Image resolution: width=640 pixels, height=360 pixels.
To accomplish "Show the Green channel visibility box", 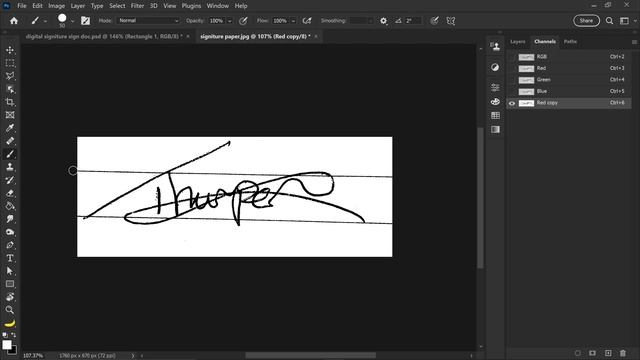I will coord(512,80).
